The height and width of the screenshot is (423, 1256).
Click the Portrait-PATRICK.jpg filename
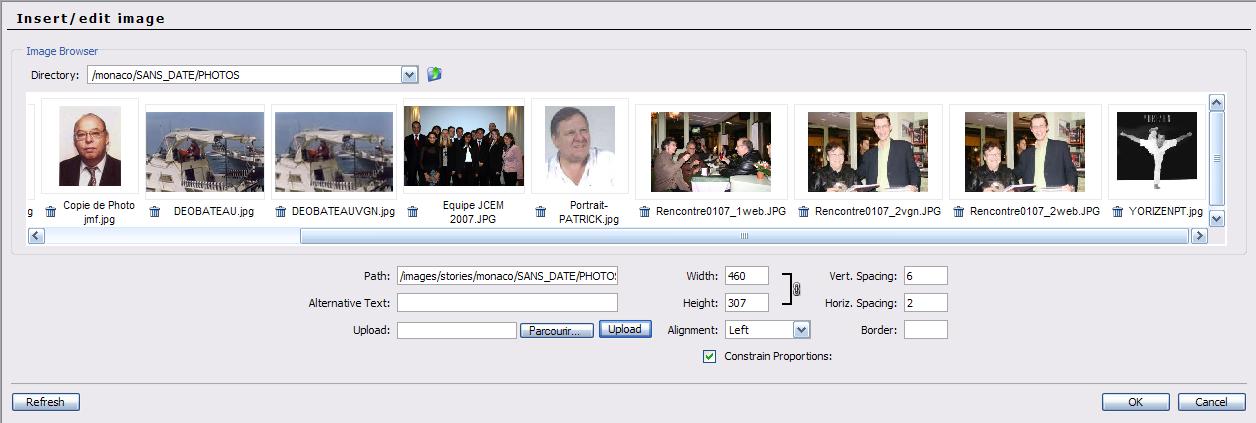coord(589,212)
